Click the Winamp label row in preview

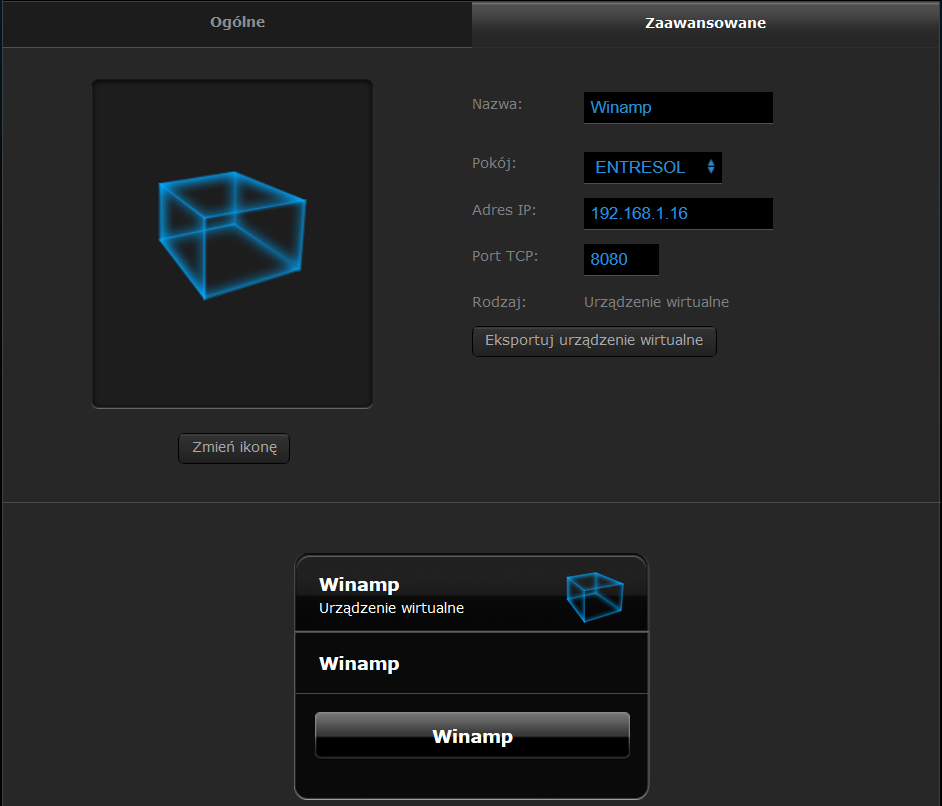coord(472,663)
